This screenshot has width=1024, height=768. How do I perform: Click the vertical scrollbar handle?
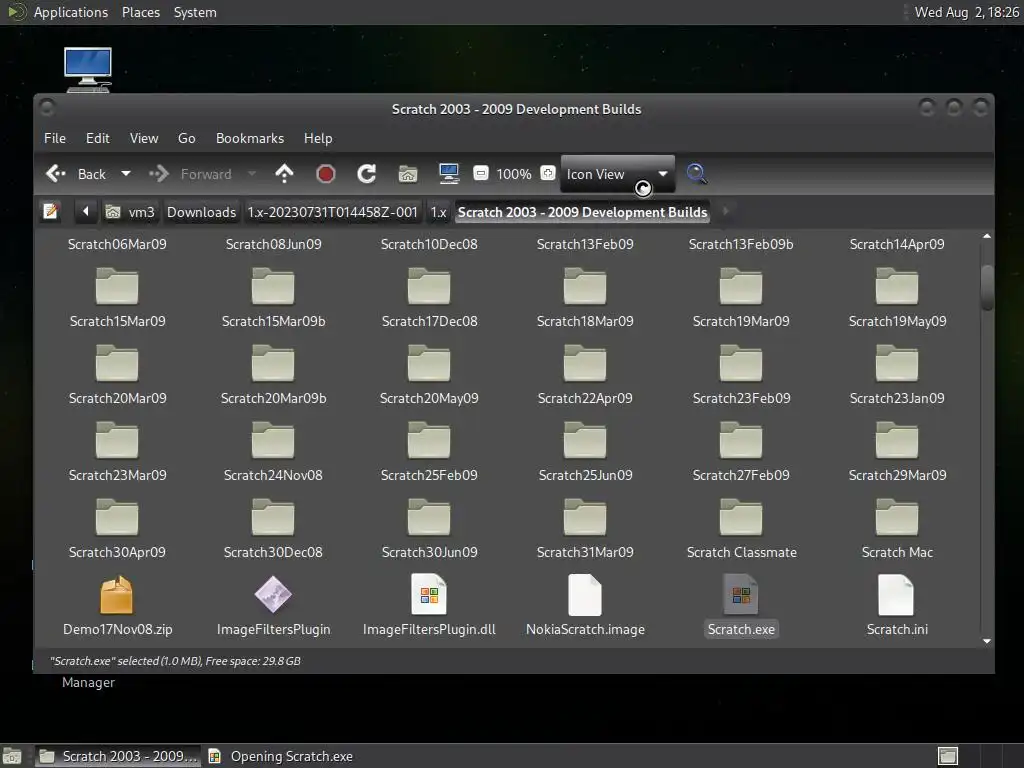click(987, 287)
